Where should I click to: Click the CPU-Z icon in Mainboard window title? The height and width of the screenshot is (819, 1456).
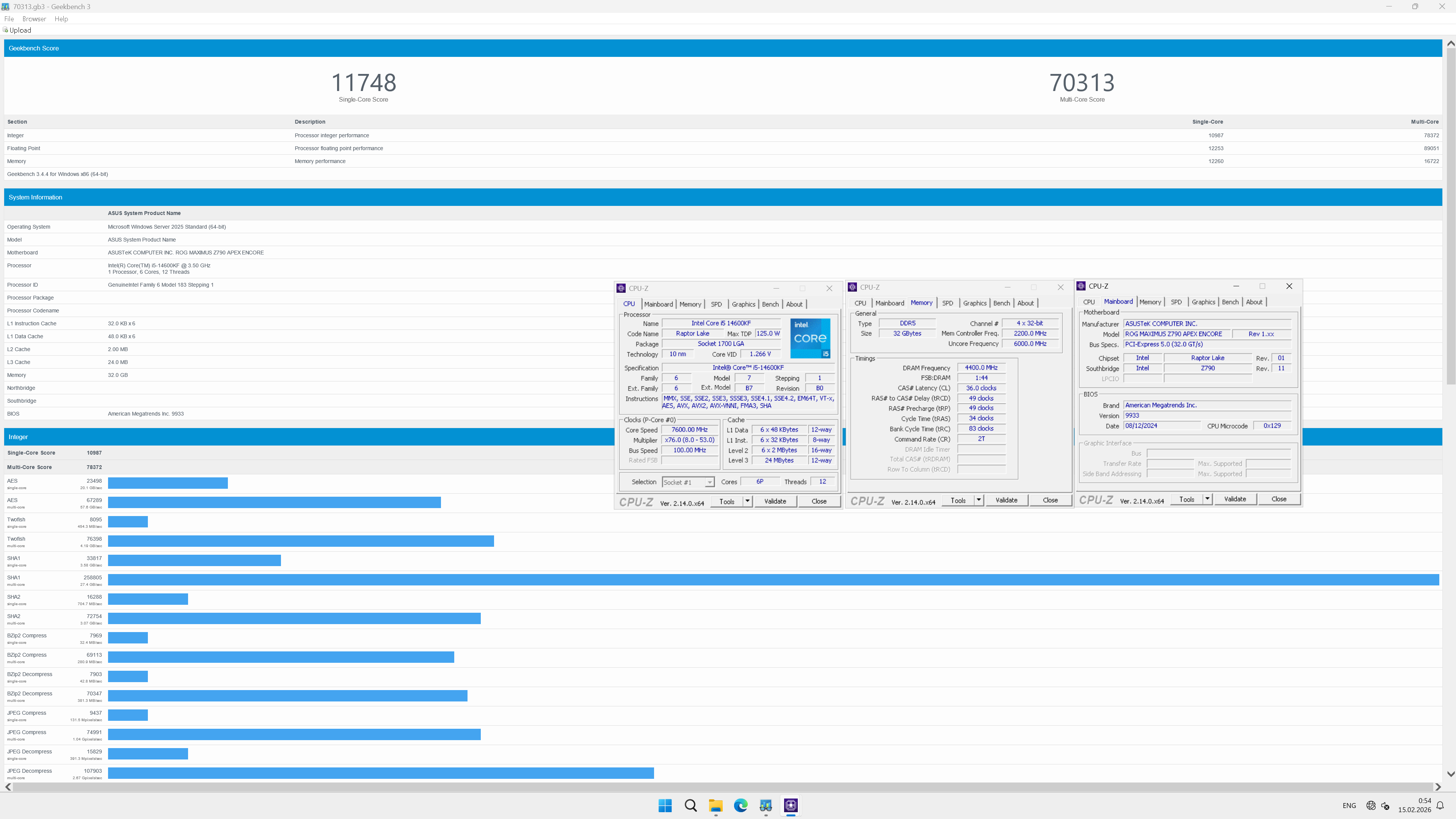pyautogui.click(x=1081, y=286)
